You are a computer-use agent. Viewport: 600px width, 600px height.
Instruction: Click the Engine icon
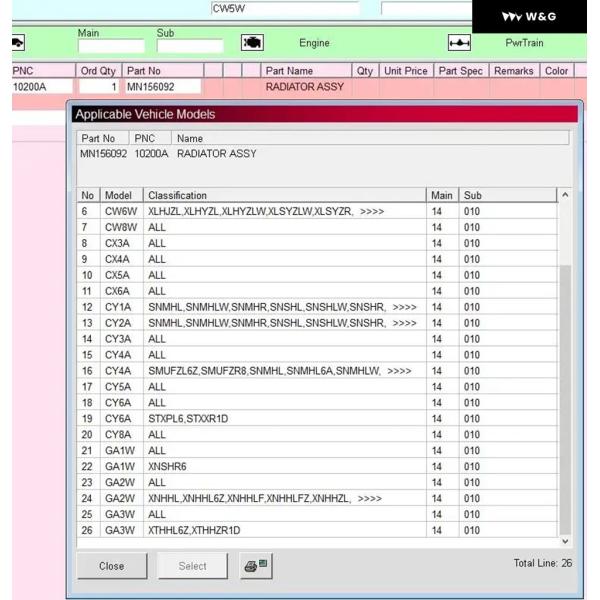pyautogui.click(x=252, y=42)
